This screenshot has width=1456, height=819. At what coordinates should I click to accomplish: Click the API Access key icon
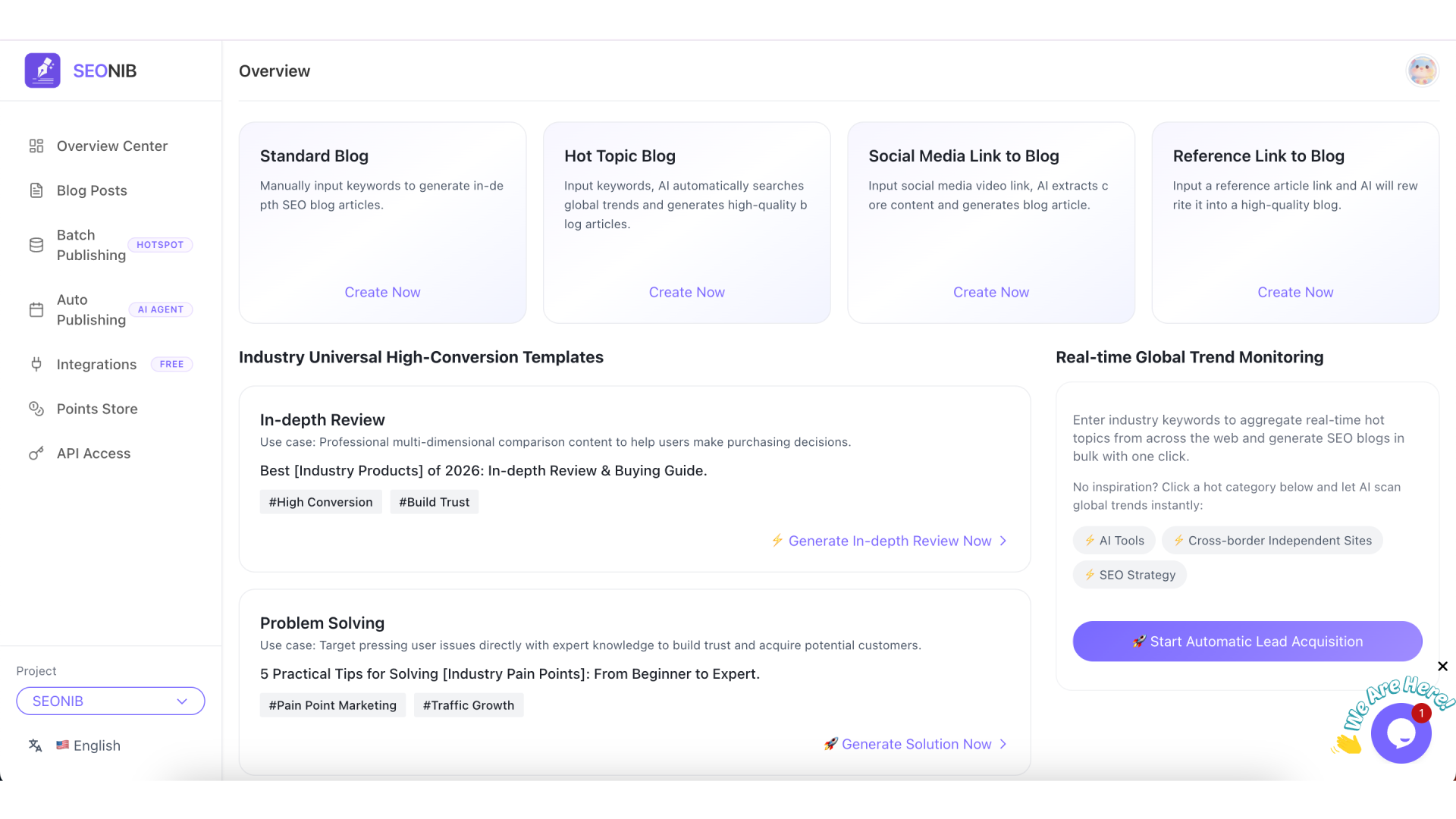tap(36, 453)
